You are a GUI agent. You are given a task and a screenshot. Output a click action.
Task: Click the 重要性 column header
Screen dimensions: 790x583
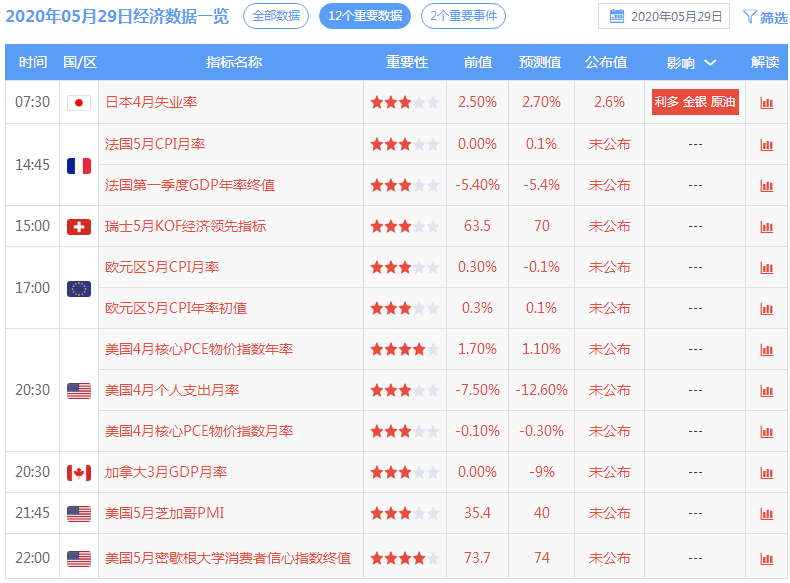(406, 62)
